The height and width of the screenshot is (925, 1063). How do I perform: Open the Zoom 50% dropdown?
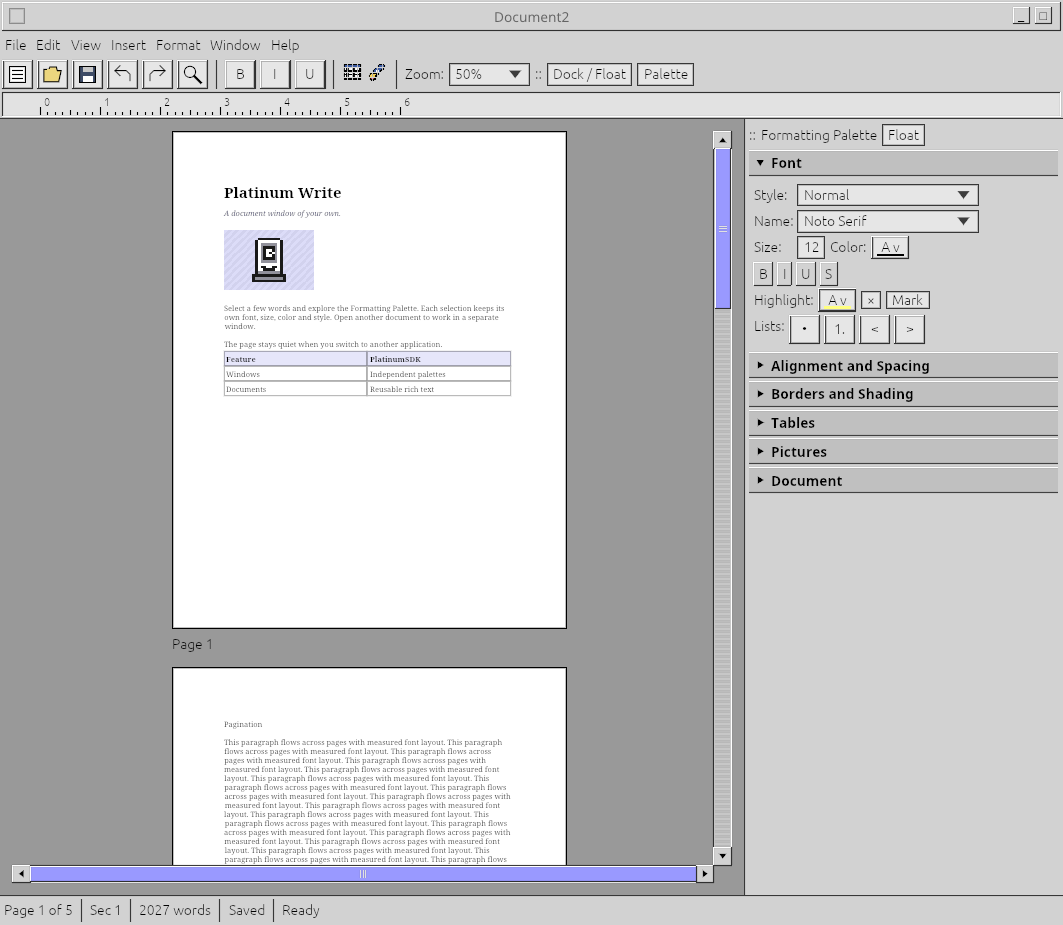[x=489, y=75]
